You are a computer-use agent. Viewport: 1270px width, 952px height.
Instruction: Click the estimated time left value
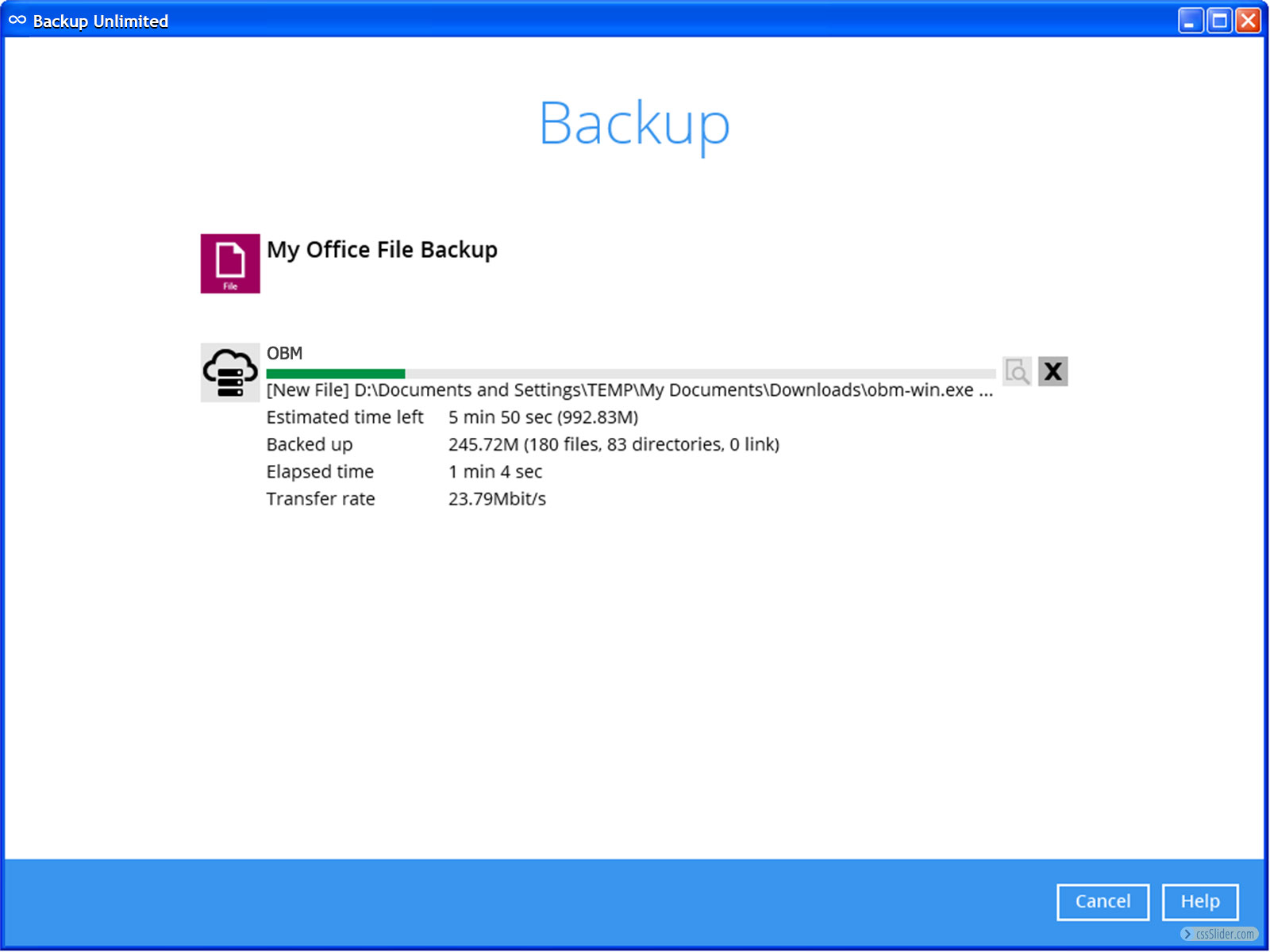click(543, 417)
